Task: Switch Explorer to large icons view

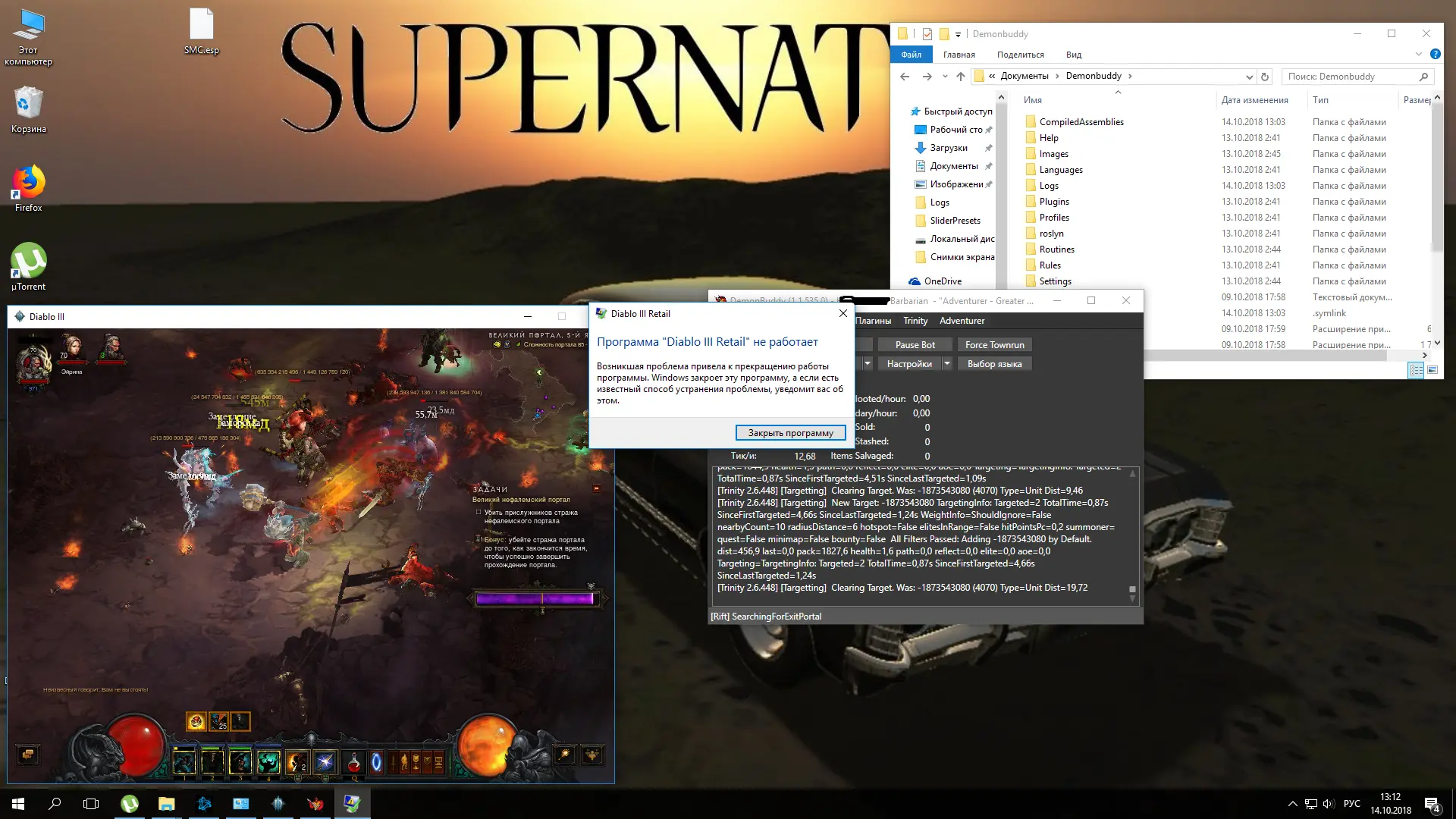Action: click(x=1432, y=370)
